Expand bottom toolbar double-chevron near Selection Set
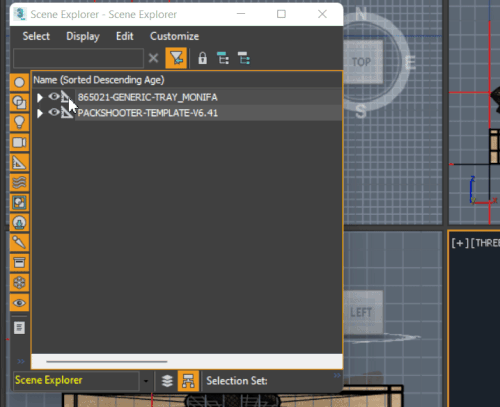This screenshot has height=407, width=500. 337,375
